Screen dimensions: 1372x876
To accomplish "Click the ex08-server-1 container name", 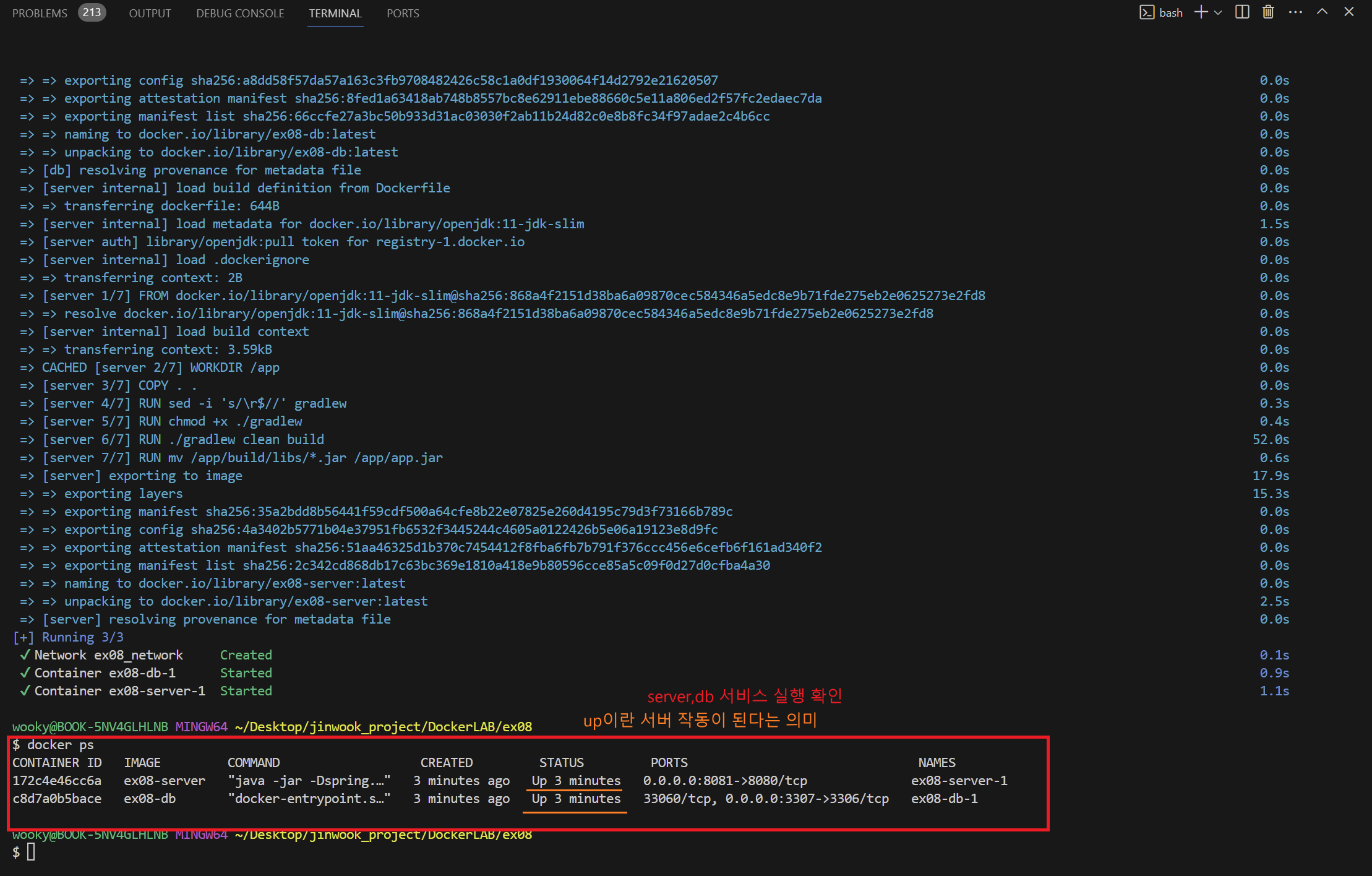I will (x=959, y=781).
